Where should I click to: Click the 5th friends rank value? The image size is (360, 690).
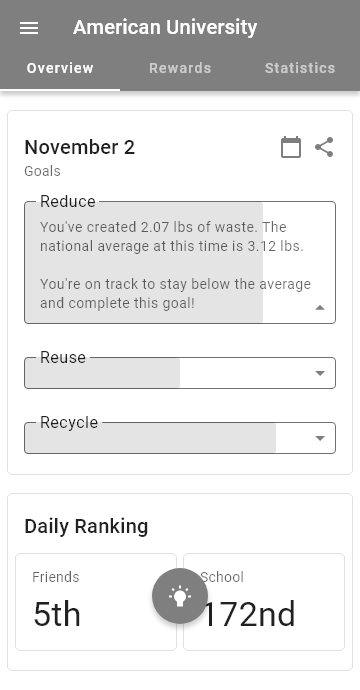point(57,614)
